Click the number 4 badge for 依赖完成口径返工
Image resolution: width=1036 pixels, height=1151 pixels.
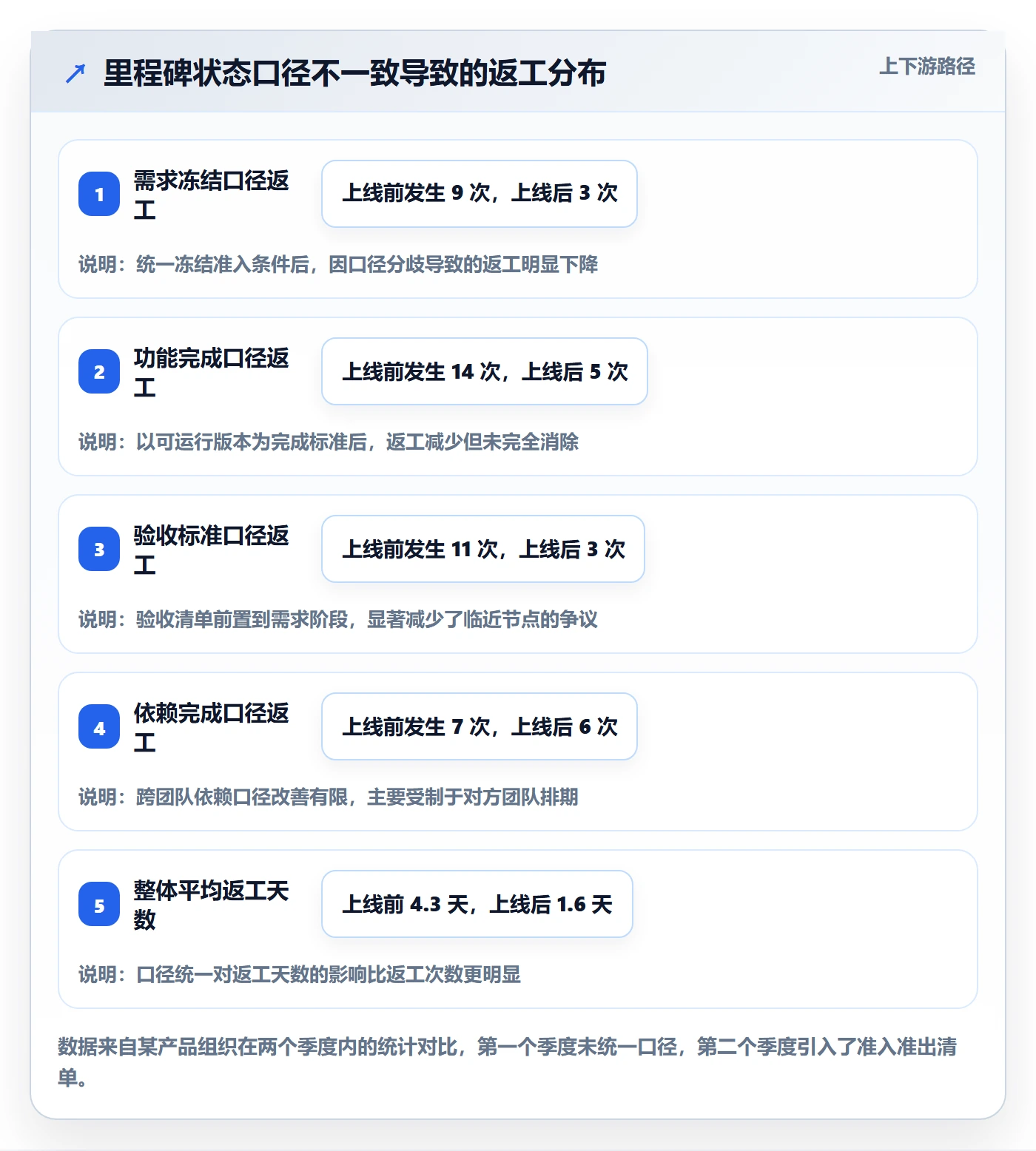[x=99, y=726]
